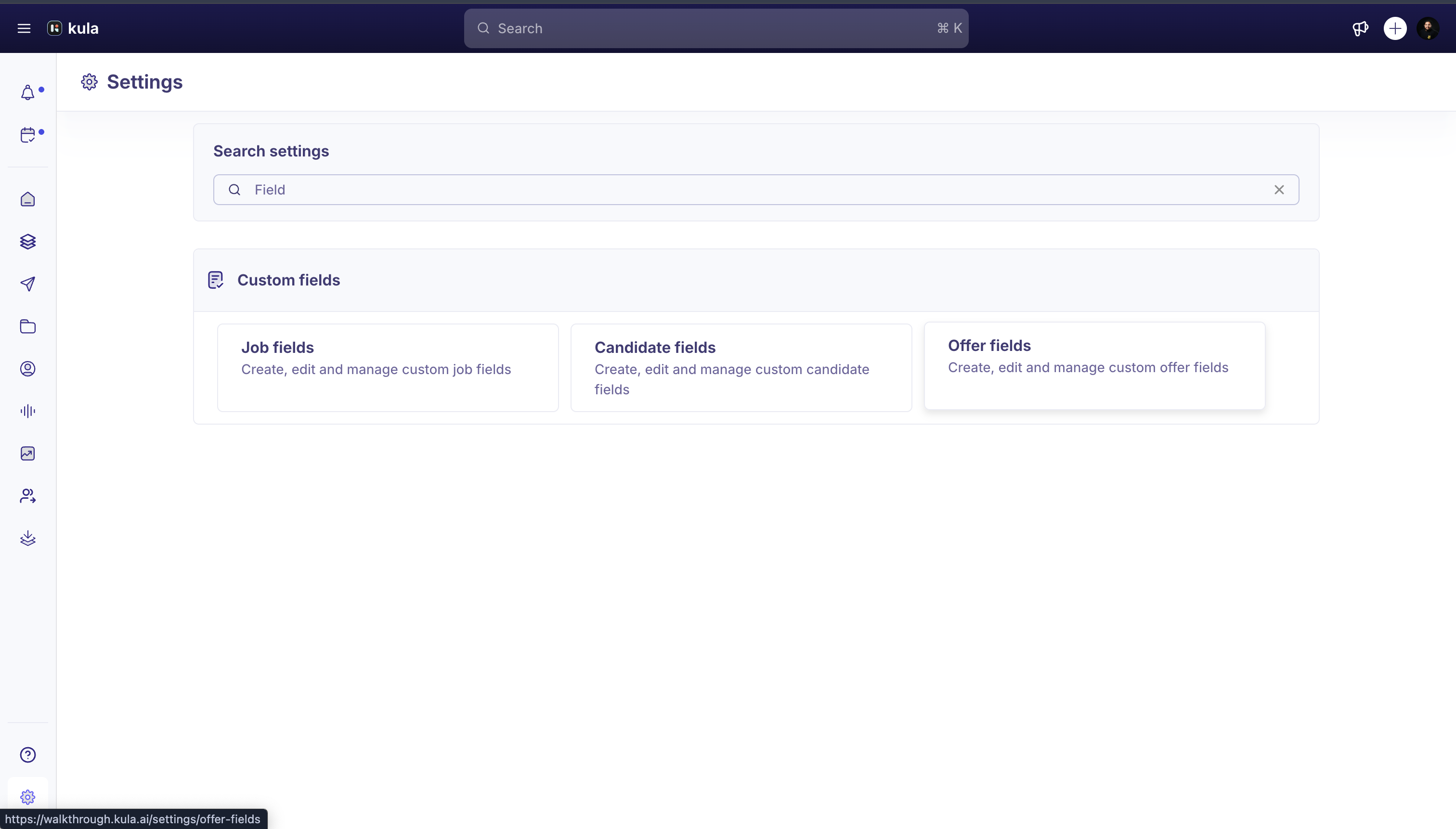
Task: Open the Job fields card
Action: (x=388, y=368)
